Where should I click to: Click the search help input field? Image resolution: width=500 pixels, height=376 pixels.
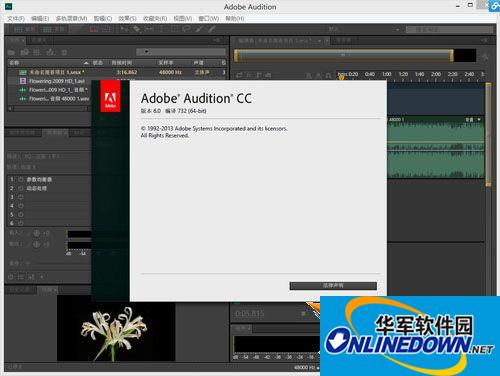tap(449, 29)
